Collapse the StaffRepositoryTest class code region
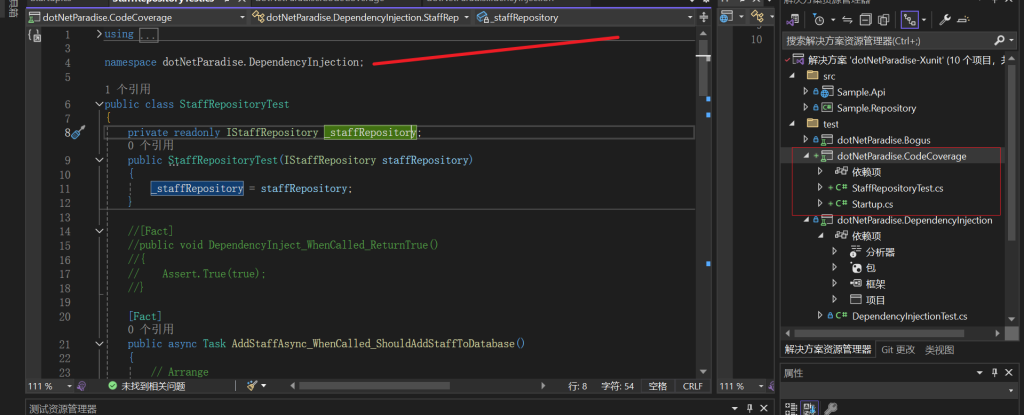The height and width of the screenshot is (415, 1024). (97, 104)
